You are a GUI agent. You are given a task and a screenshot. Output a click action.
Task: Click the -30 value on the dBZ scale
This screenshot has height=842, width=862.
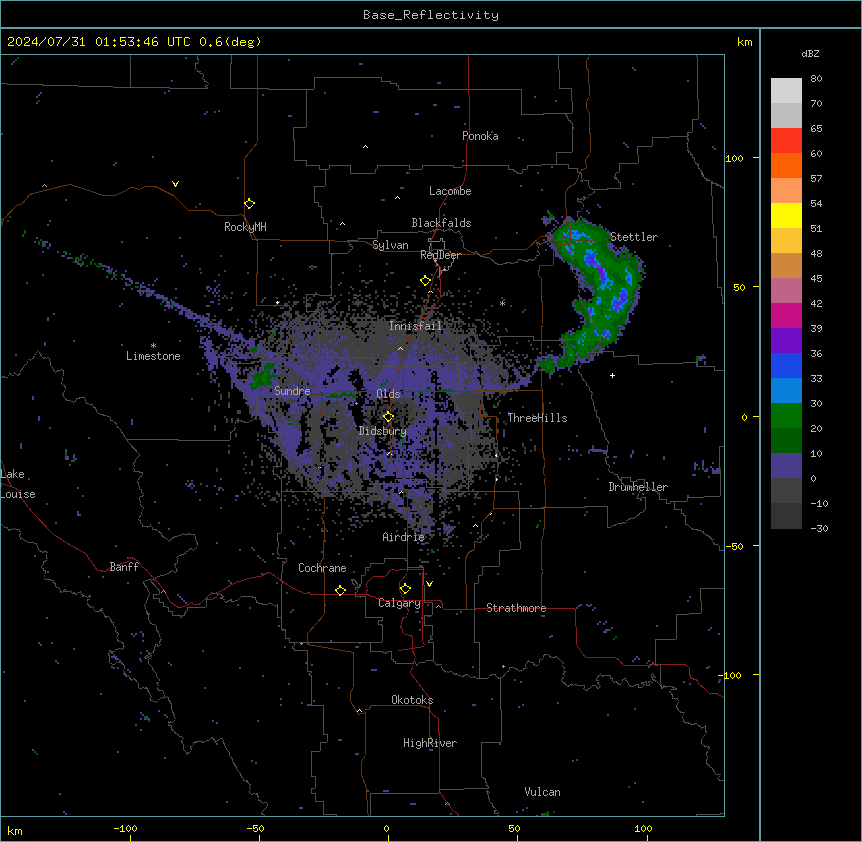[x=819, y=528]
